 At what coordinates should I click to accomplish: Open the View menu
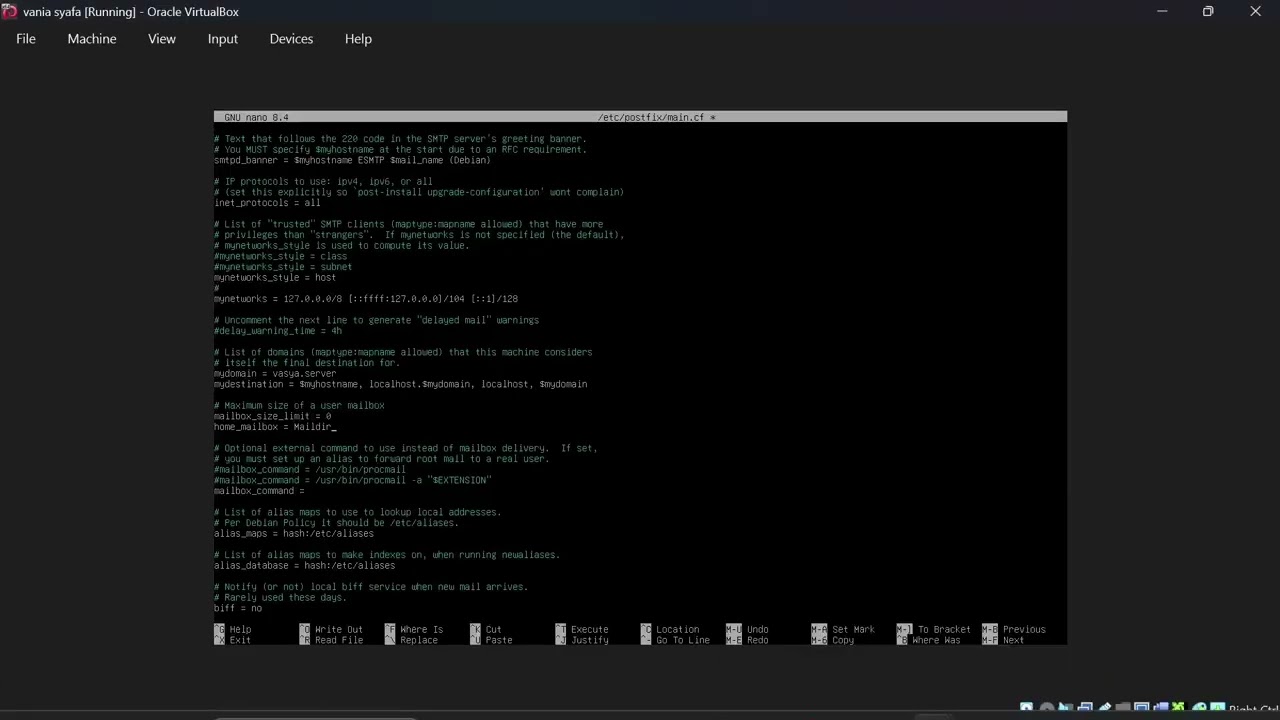point(162,39)
